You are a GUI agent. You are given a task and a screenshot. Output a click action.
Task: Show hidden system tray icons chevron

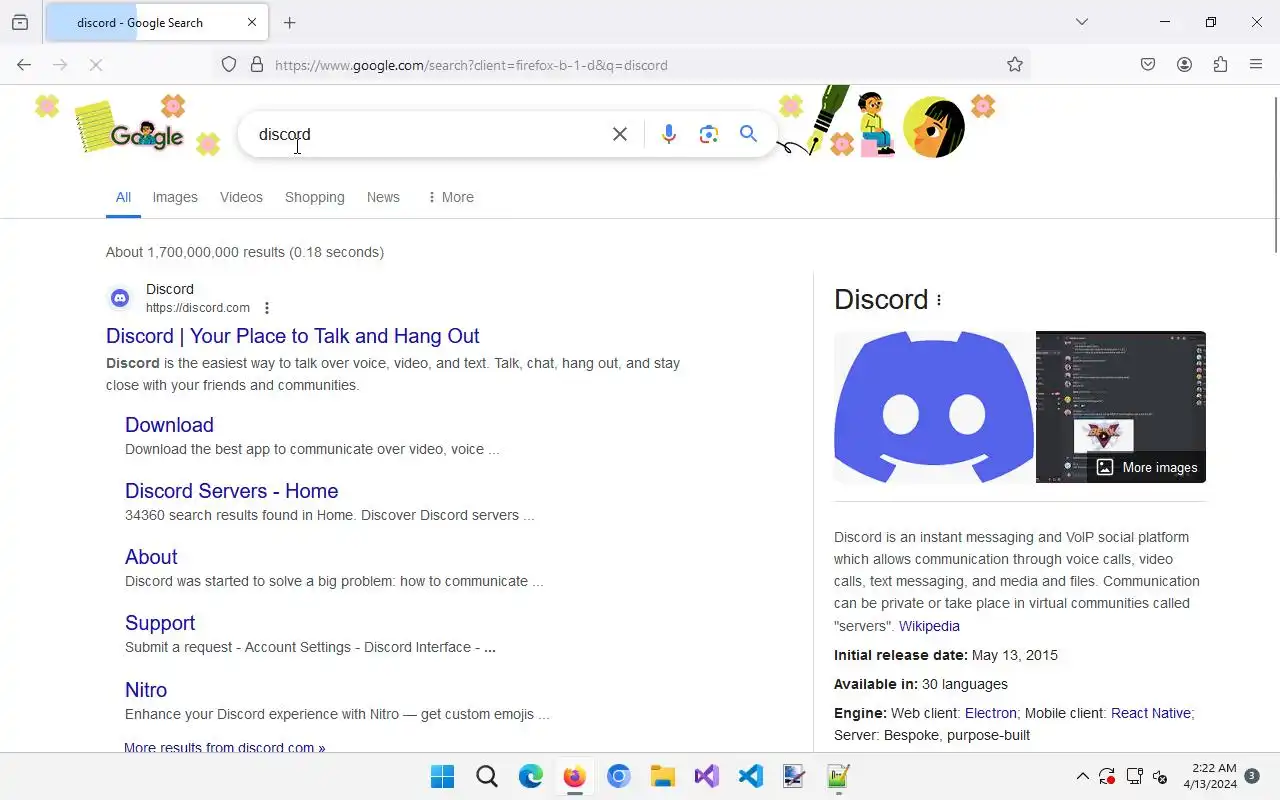tap(1082, 776)
